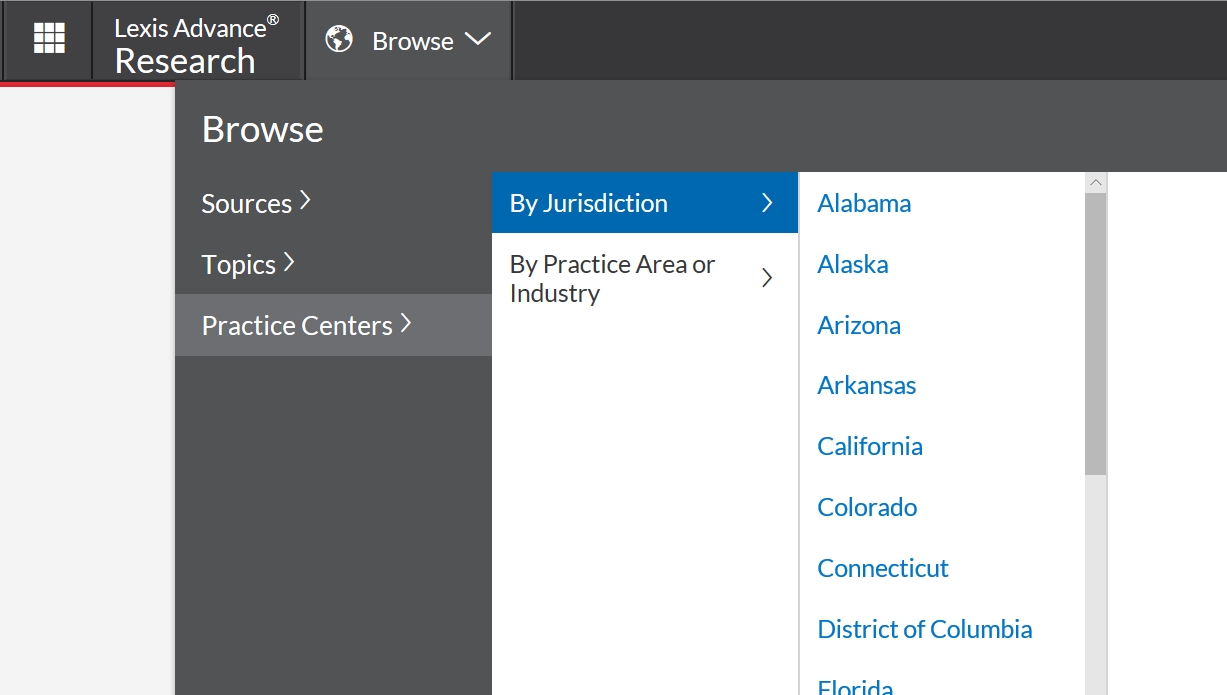The height and width of the screenshot is (695, 1227).
Task: Open the Alaska practice center
Action: click(853, 264)
